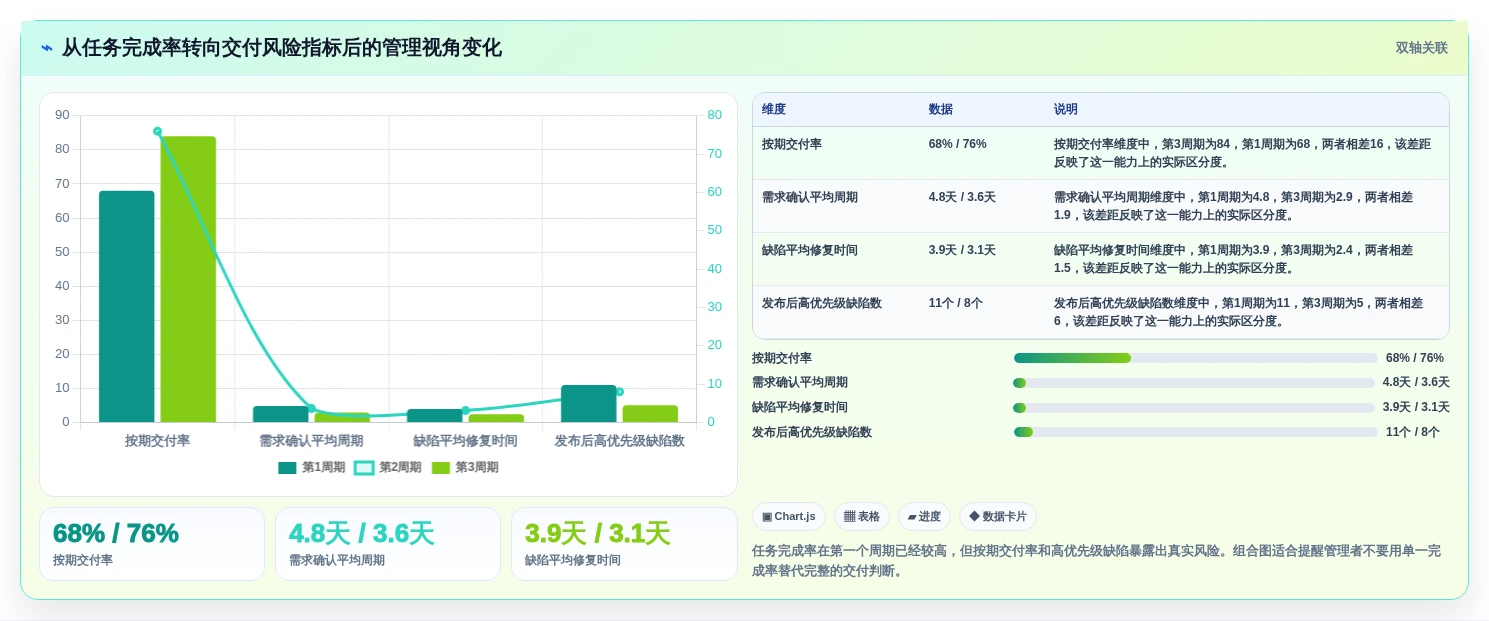Toggle the 第1周期 legend entry
Image resolution: width=1489 pixels, height=621 pixels.
point(312,467)
